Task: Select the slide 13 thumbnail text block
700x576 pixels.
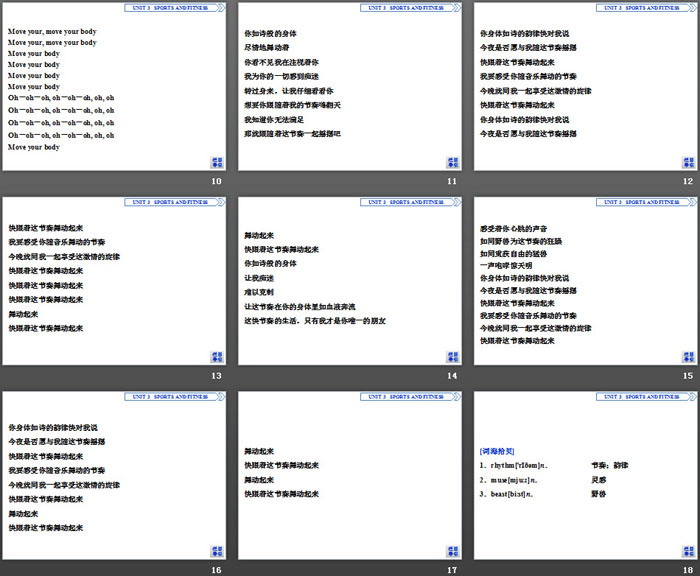Action: click(64, 277)
